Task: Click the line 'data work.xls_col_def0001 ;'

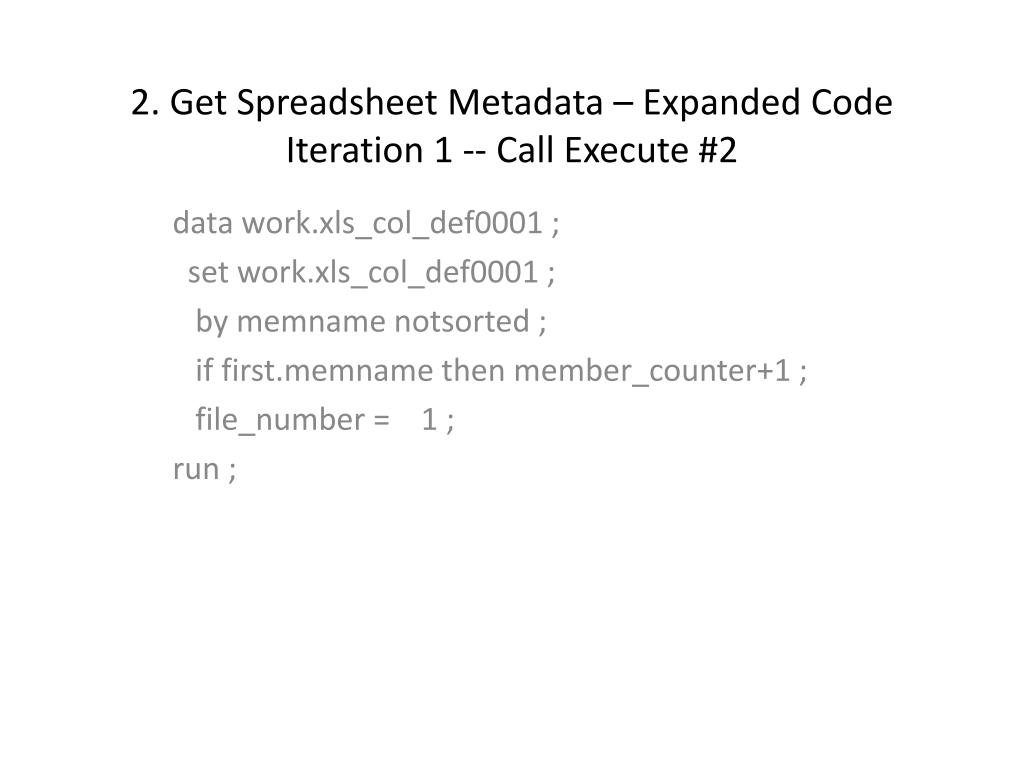Action: tap(366, 223)
